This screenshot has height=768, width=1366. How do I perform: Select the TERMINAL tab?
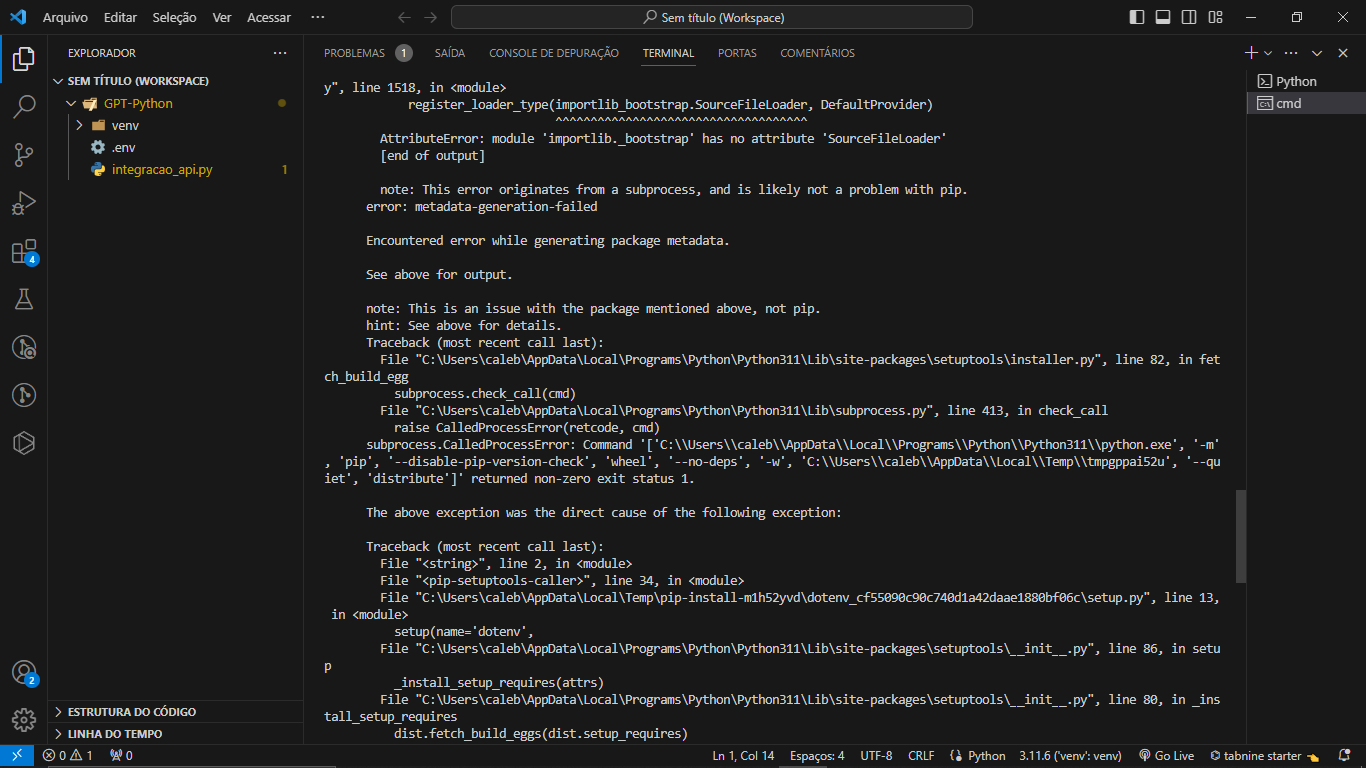(x=668, y=53)
